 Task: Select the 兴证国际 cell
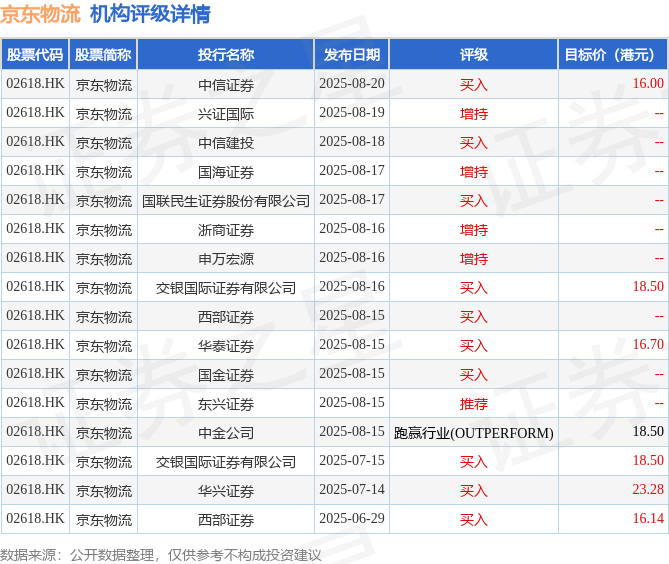pos(226,114)
